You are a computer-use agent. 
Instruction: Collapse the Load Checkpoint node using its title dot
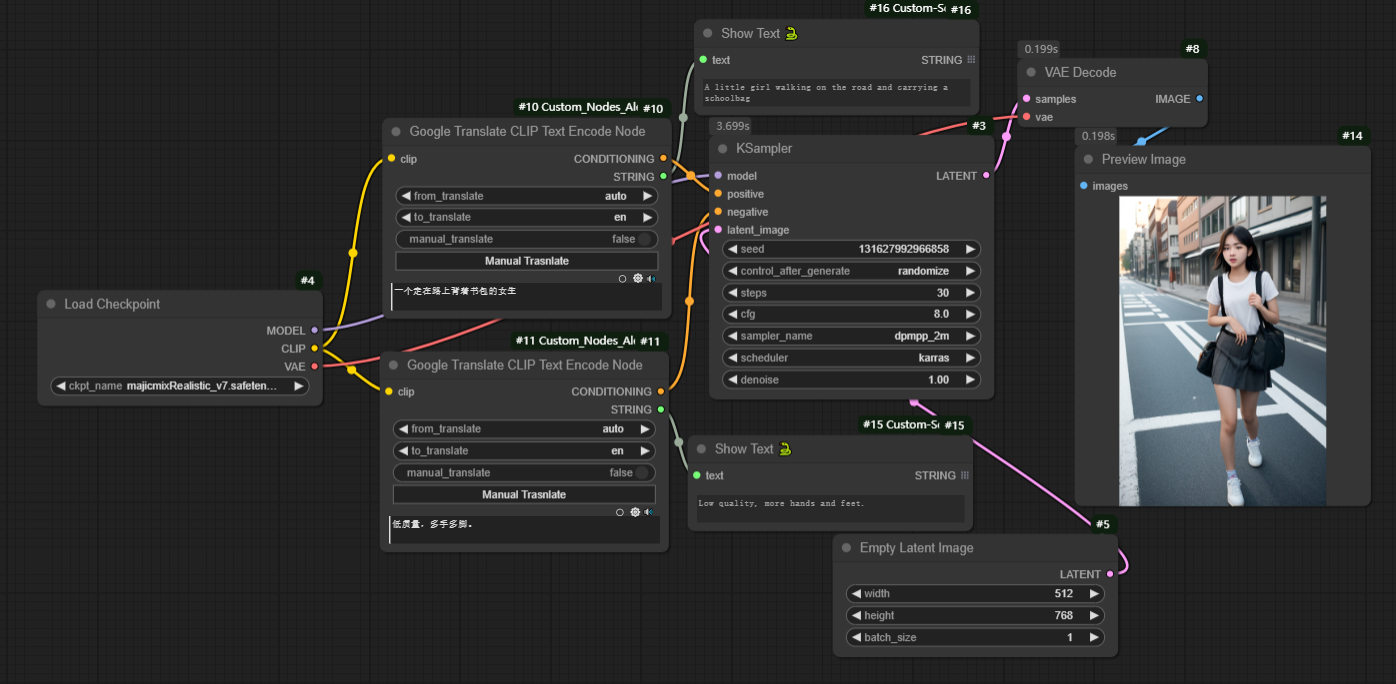[51, 305]
